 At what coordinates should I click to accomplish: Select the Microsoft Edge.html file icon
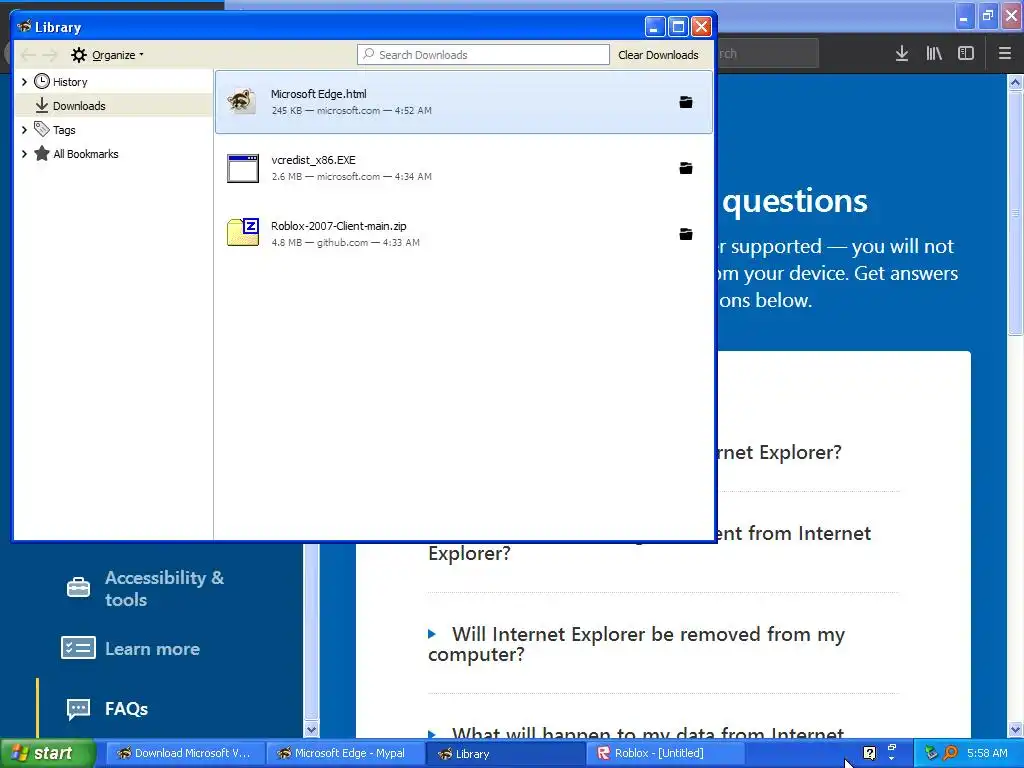coord(242,102)
